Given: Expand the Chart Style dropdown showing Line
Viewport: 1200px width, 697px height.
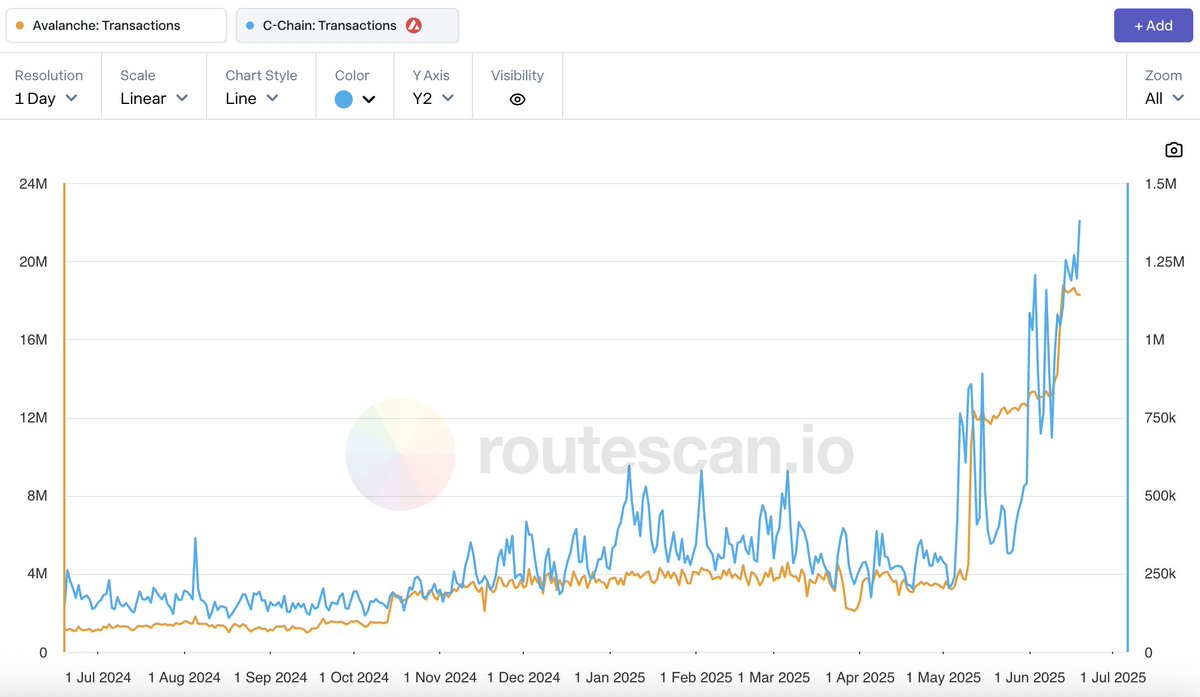Looking at the screenshot, I should (x=250, y=98).
